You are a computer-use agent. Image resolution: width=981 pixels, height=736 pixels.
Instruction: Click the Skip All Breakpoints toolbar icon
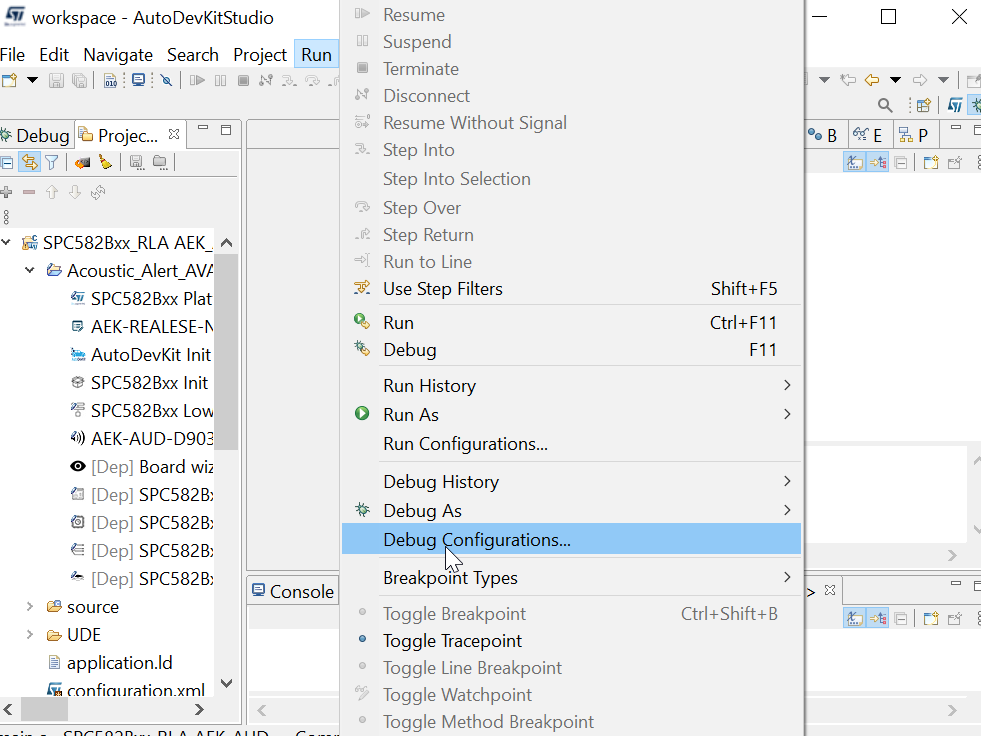click(x=166, y=80)
